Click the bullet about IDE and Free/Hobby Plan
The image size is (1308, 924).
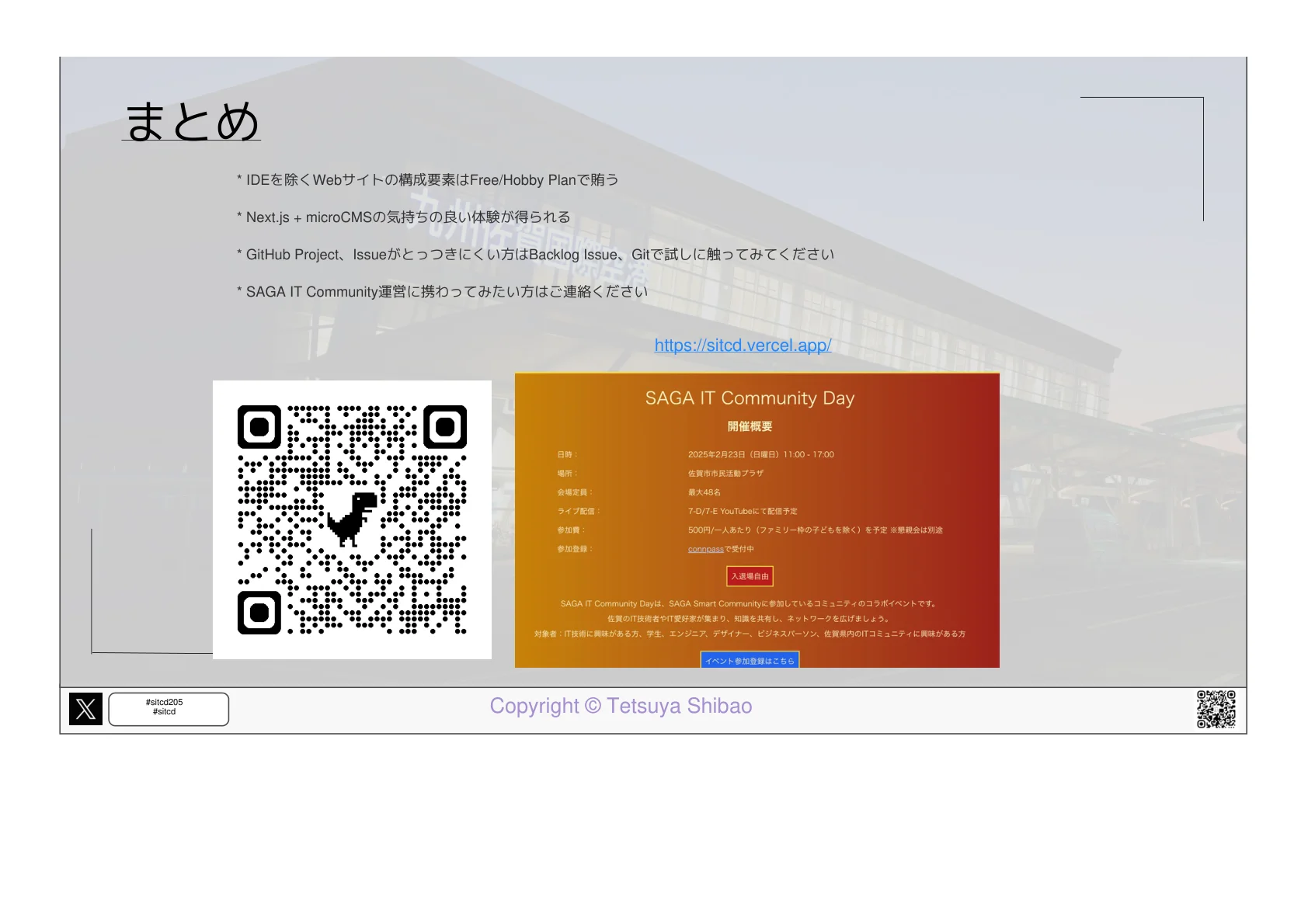(428, 180)
